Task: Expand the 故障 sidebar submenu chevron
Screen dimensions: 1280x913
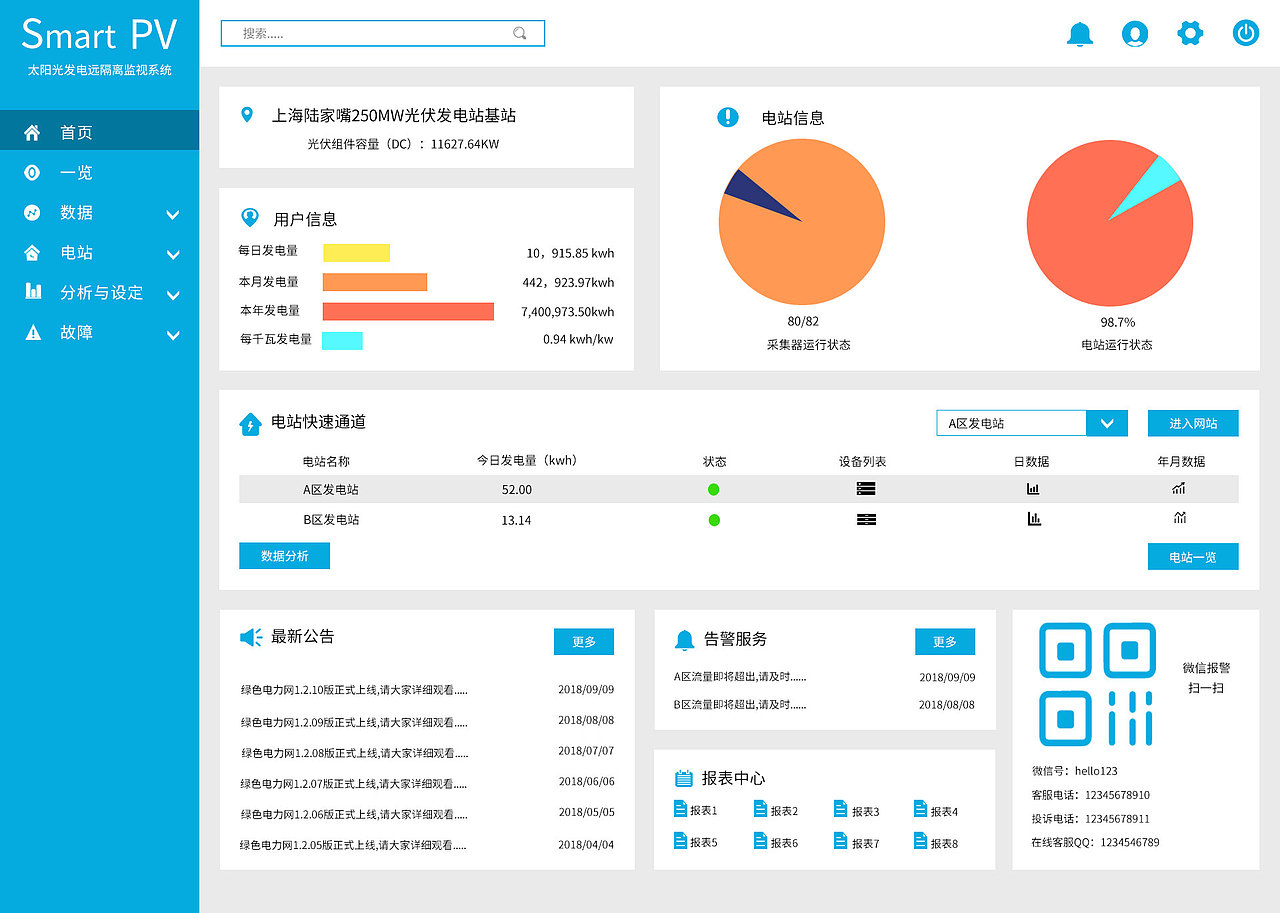Action: [173, 335]
